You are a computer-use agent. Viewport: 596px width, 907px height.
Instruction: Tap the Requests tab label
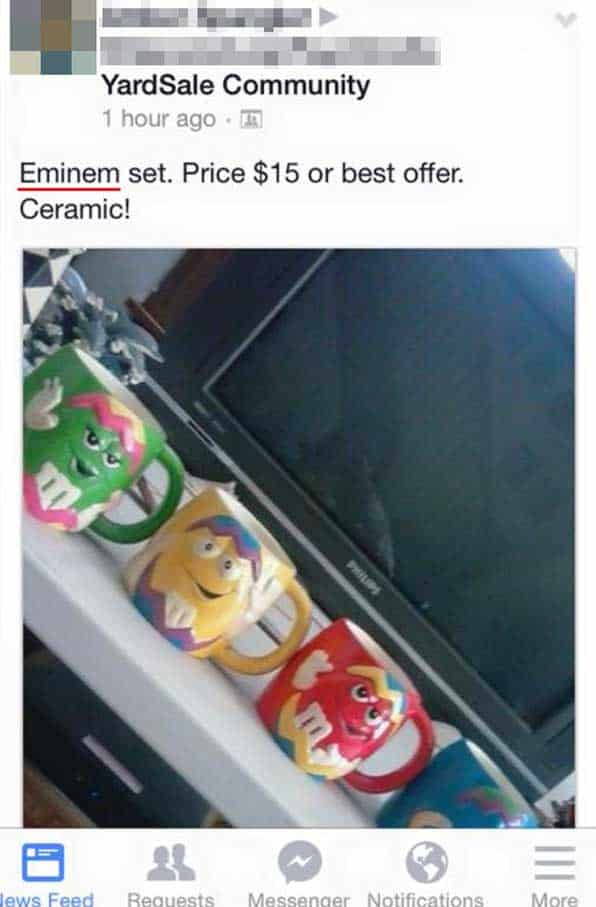[x=170, y=899]
